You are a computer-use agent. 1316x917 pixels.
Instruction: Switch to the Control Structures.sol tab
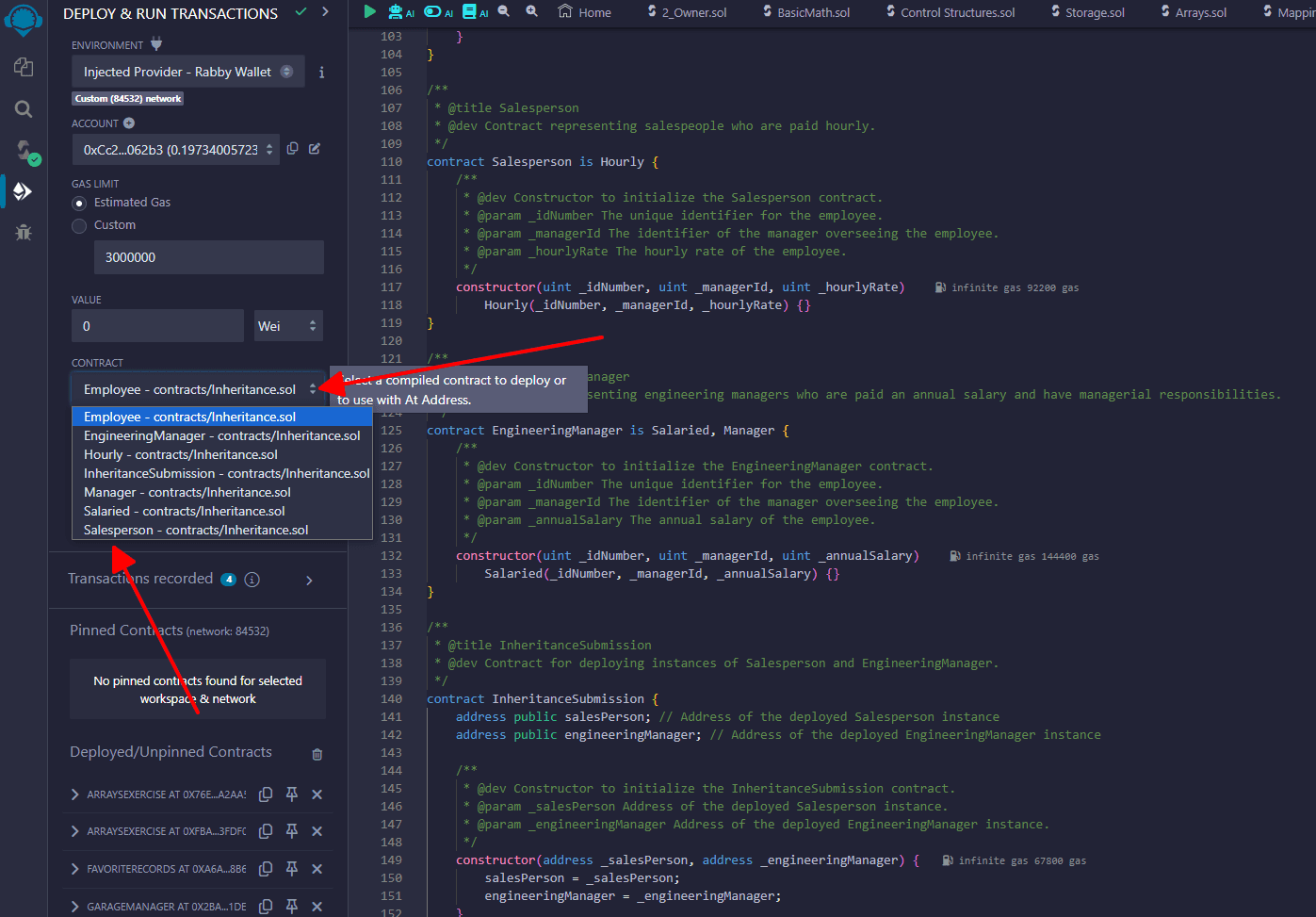[950, 12]
